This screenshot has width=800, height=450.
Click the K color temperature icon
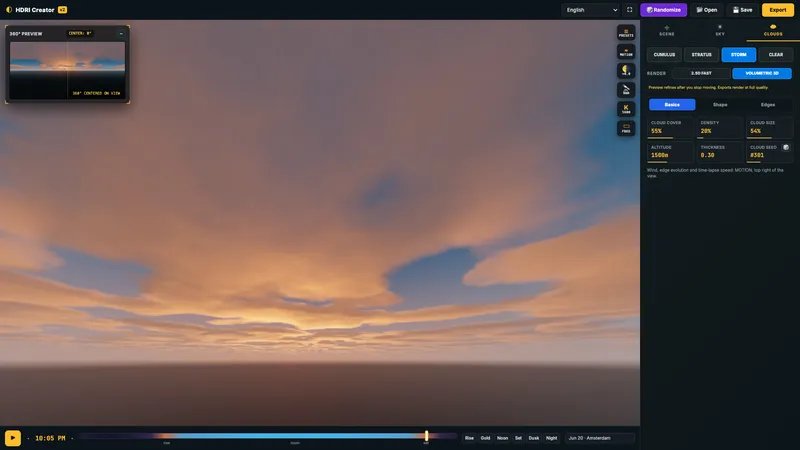point(626,109)
